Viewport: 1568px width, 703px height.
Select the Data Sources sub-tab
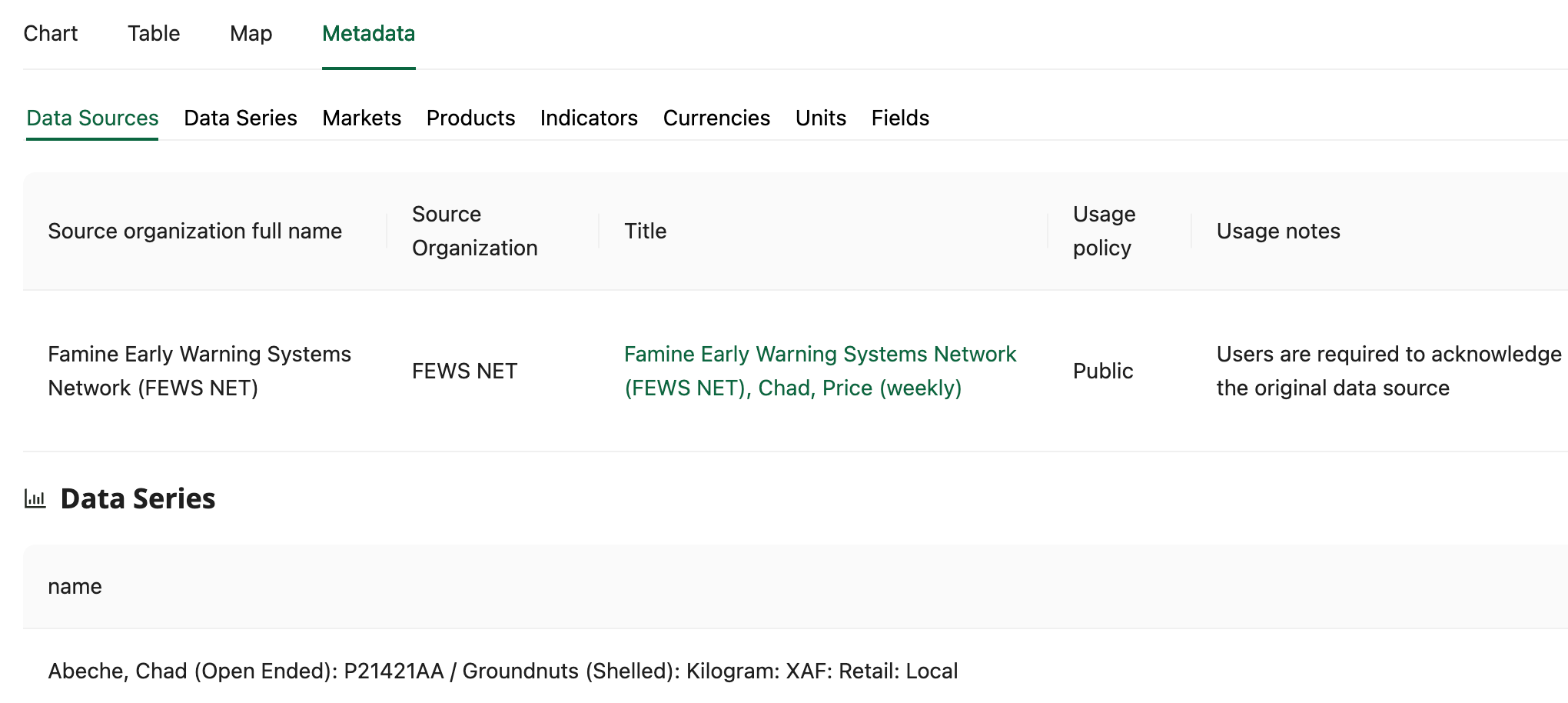[x=92, y=118]
